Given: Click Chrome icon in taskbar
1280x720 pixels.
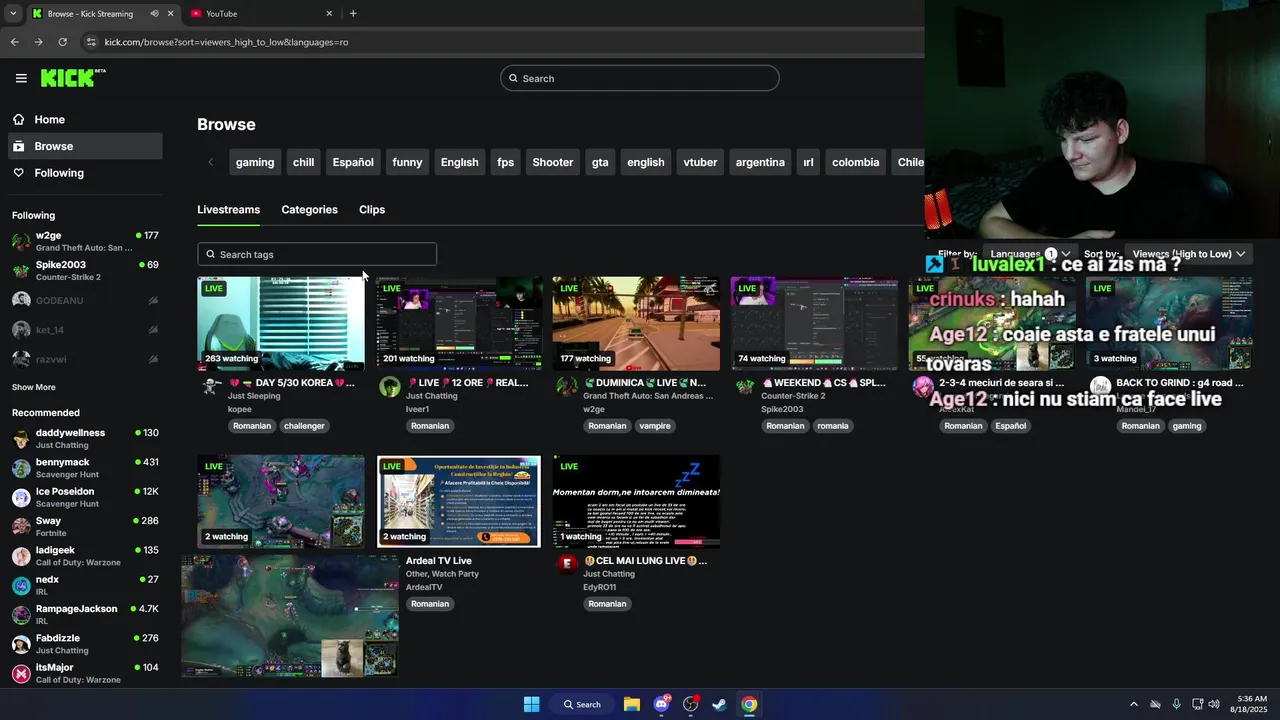Looking at the screenshot, I should [x=749, y=704].
